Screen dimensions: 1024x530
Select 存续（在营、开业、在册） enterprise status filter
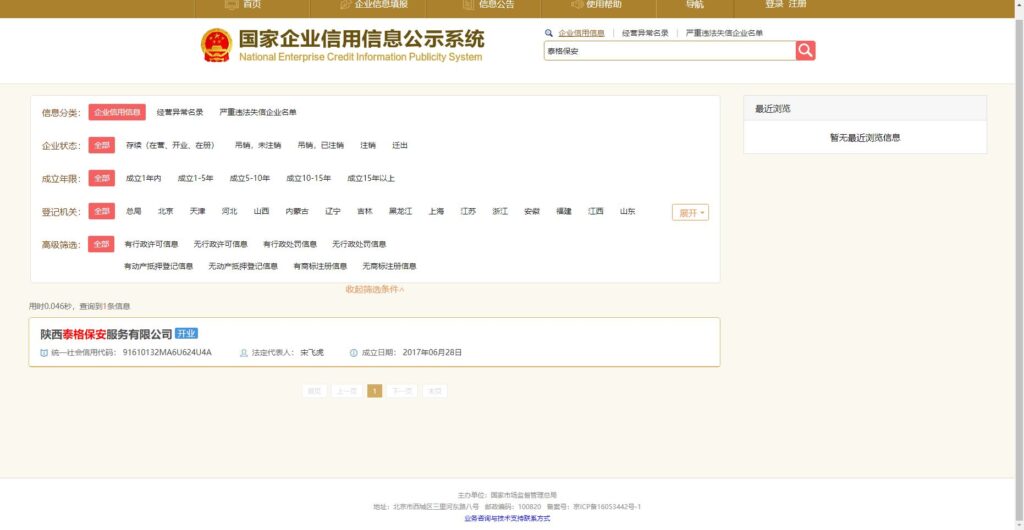(x=170, y=146)
